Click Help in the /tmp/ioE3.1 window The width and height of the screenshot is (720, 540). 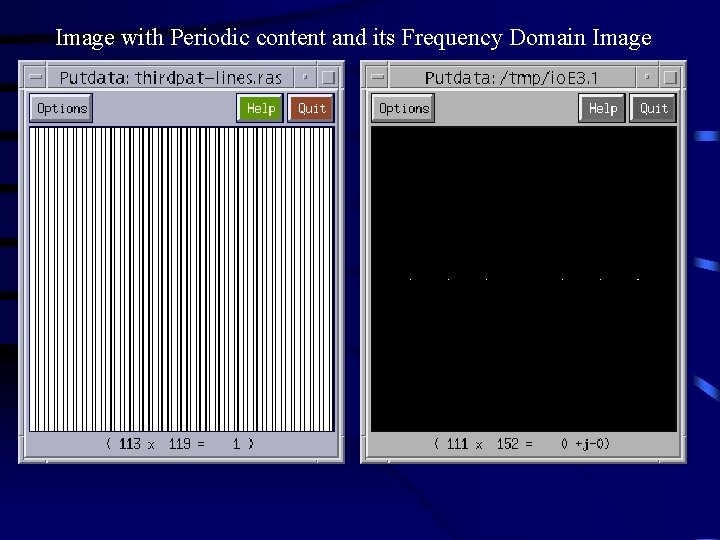tap(602, 108)
